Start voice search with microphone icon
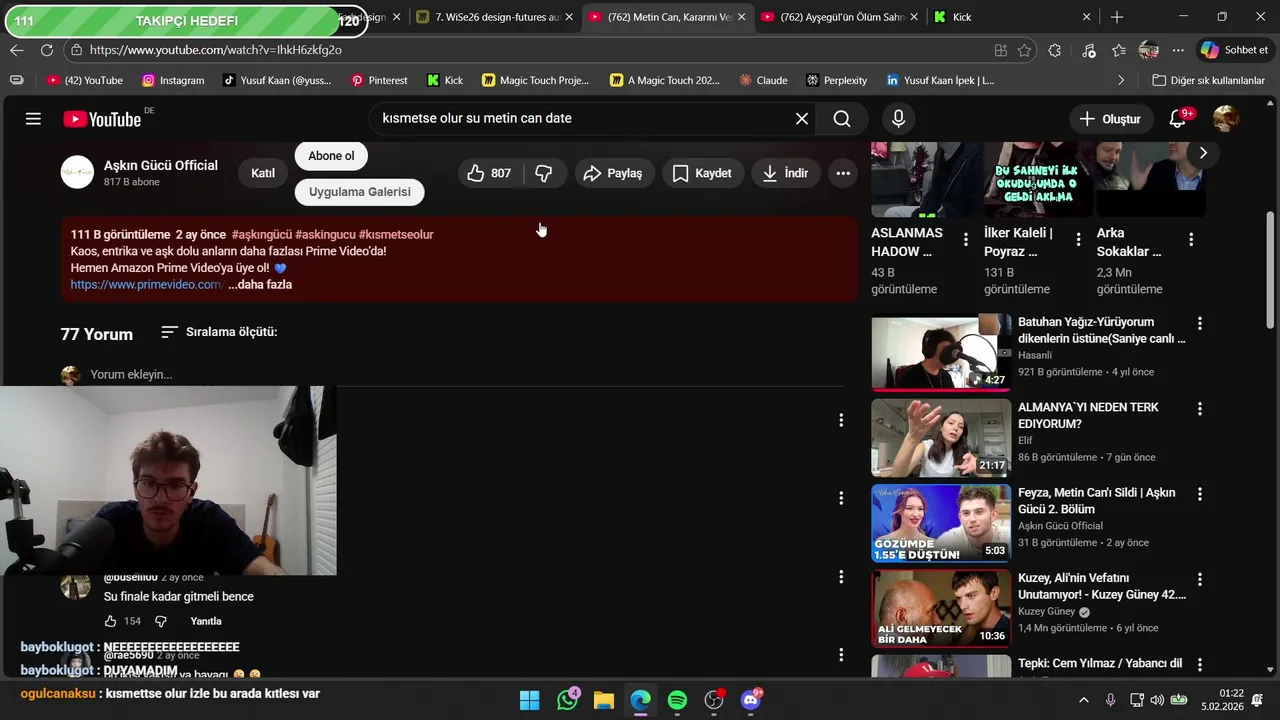The height and width of the screenshot is (720, 1280). click(x=898, y=119)
